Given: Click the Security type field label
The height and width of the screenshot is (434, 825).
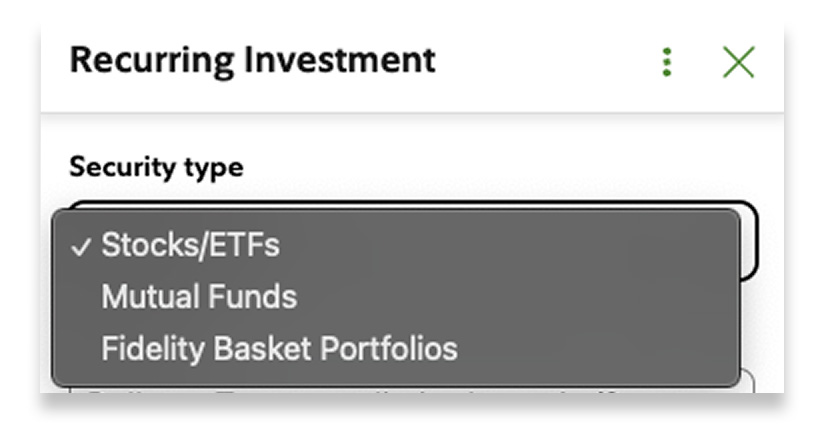Looking at the screenshot, I should 156,167.
